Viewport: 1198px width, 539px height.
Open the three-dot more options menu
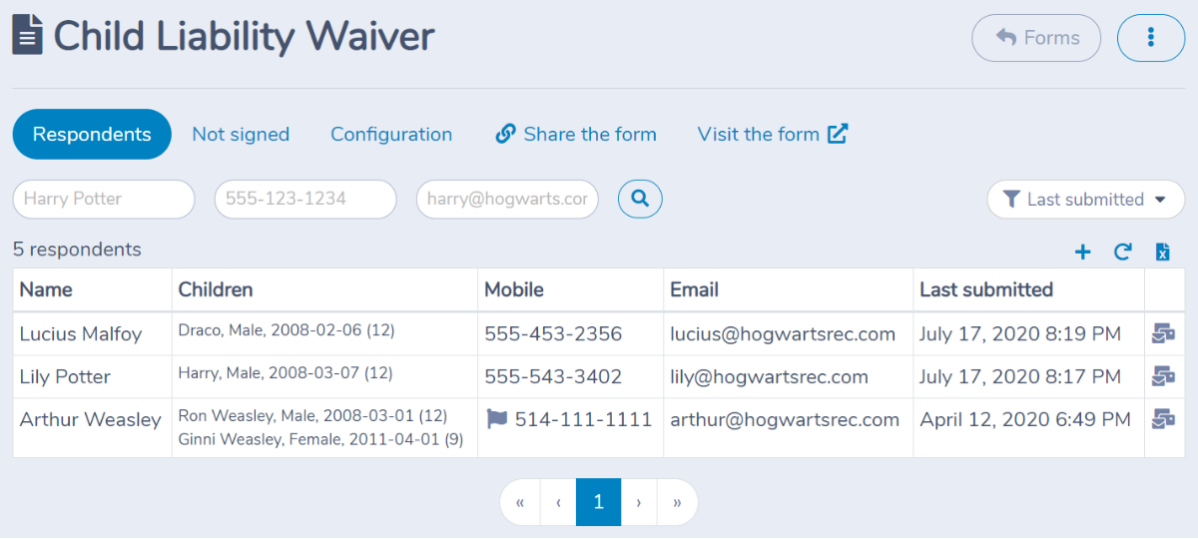1151,37
